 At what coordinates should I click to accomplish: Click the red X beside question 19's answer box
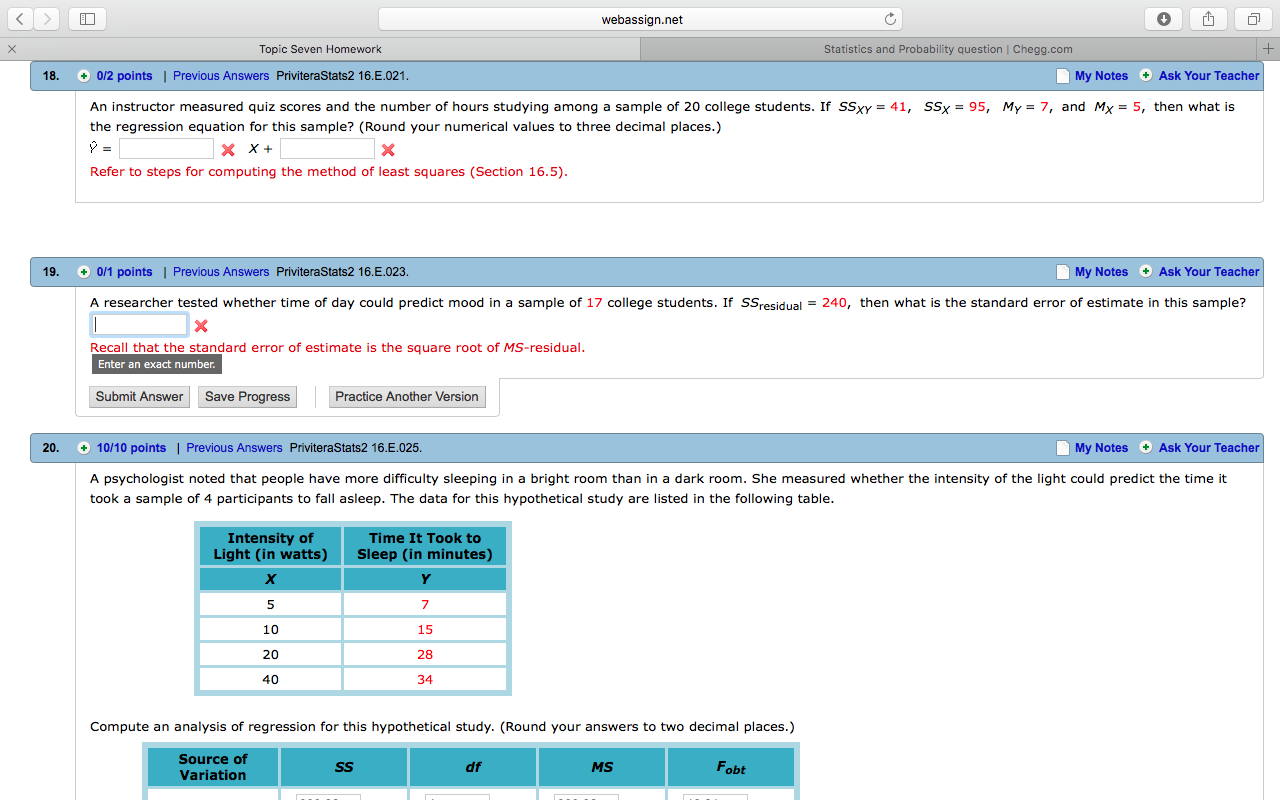pyautogui.click(x=203, y=324)
